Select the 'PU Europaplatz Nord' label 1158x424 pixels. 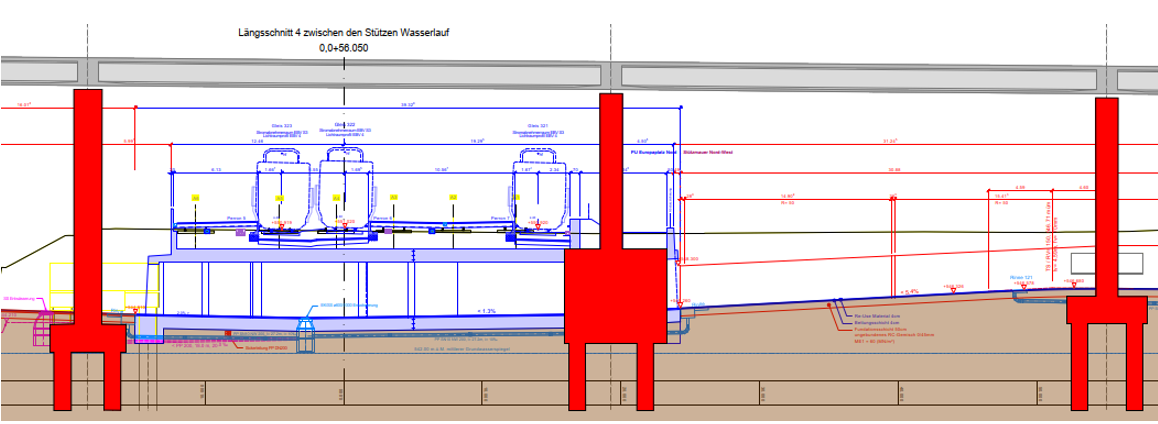654,154
